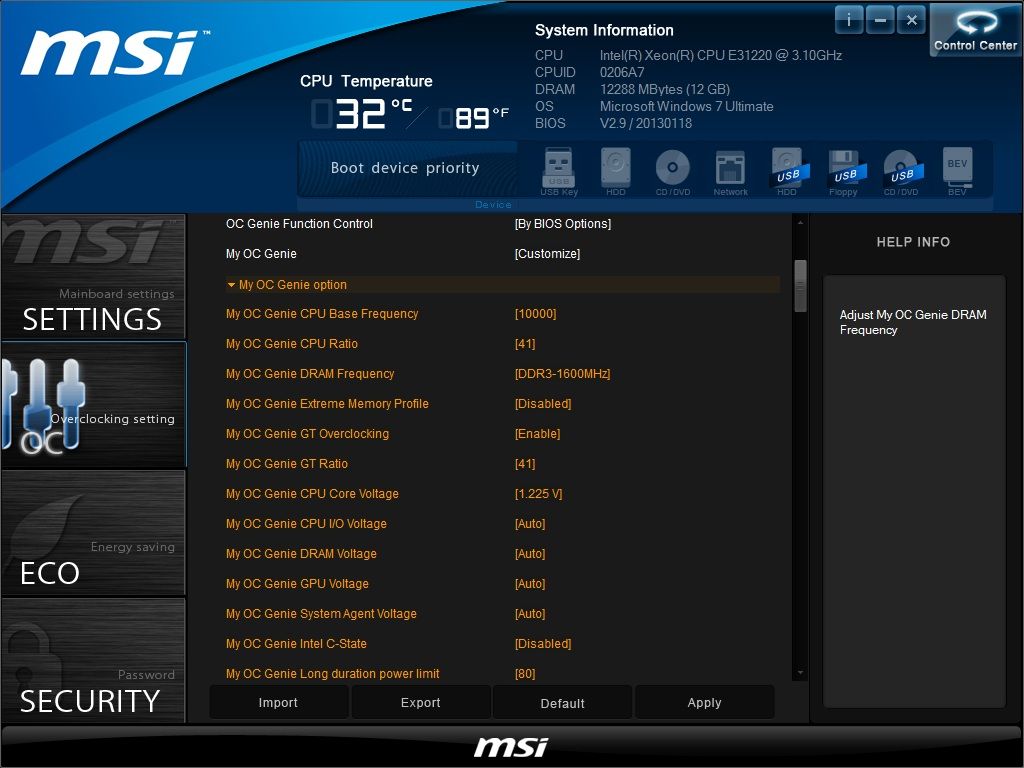Screen dimensions: 1024x768
Task: Select the My OC Genie GT Overclocking label
Action: pos(308,434)
